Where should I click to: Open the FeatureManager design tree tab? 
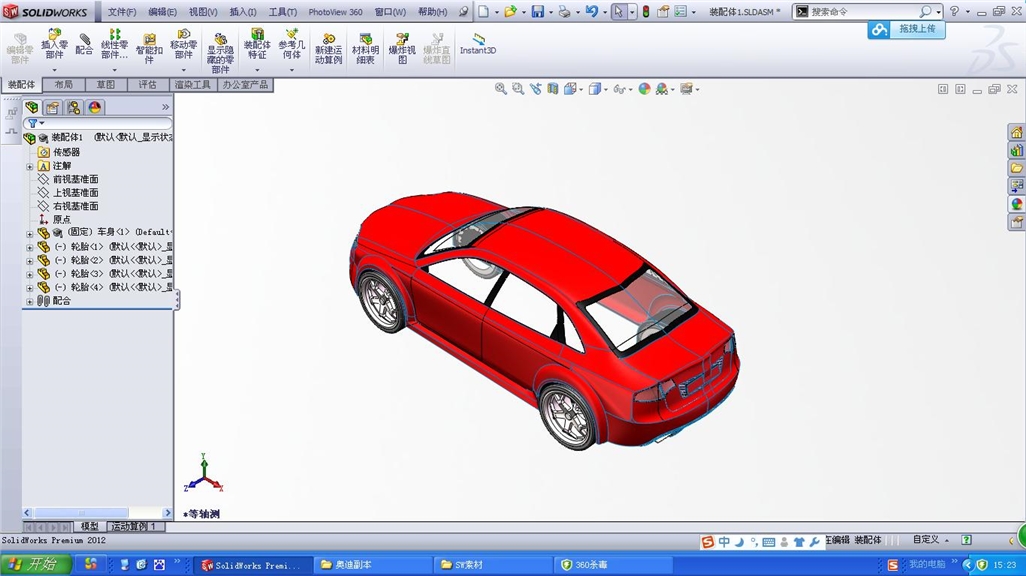pos(31,107)
